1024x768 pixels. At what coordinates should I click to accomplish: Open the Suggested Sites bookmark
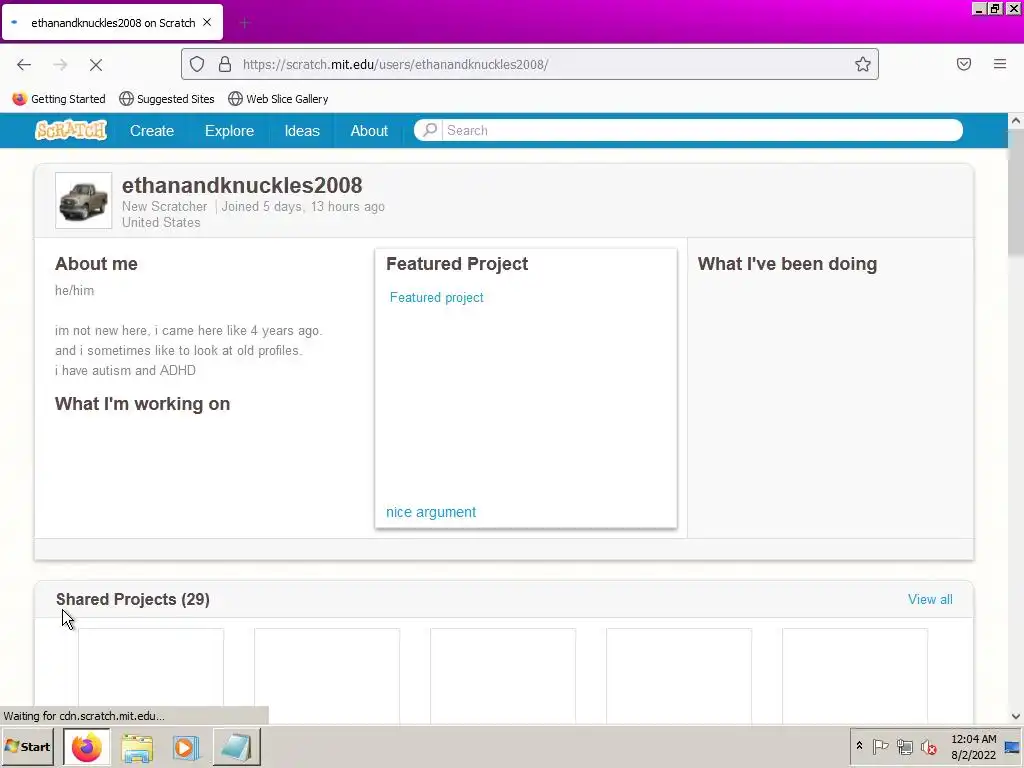point(167,99)
